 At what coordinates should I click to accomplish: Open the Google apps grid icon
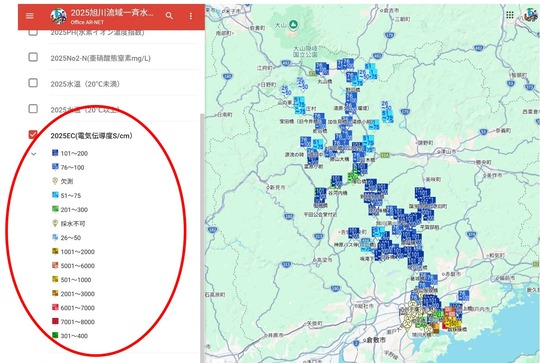point(510,14)
